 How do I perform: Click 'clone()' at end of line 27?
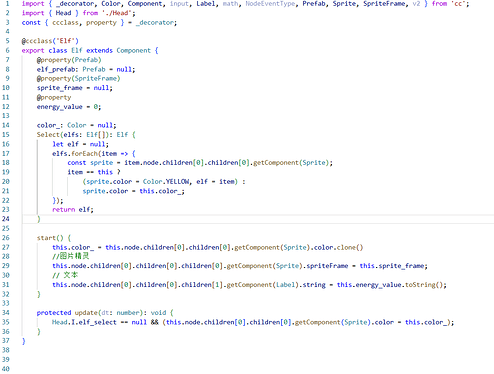(350, 247)
